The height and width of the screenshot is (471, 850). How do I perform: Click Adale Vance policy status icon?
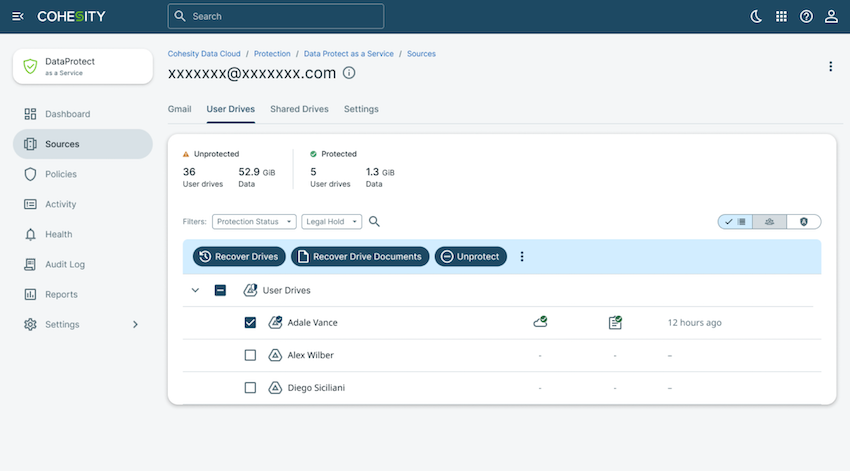pos(615,322)
